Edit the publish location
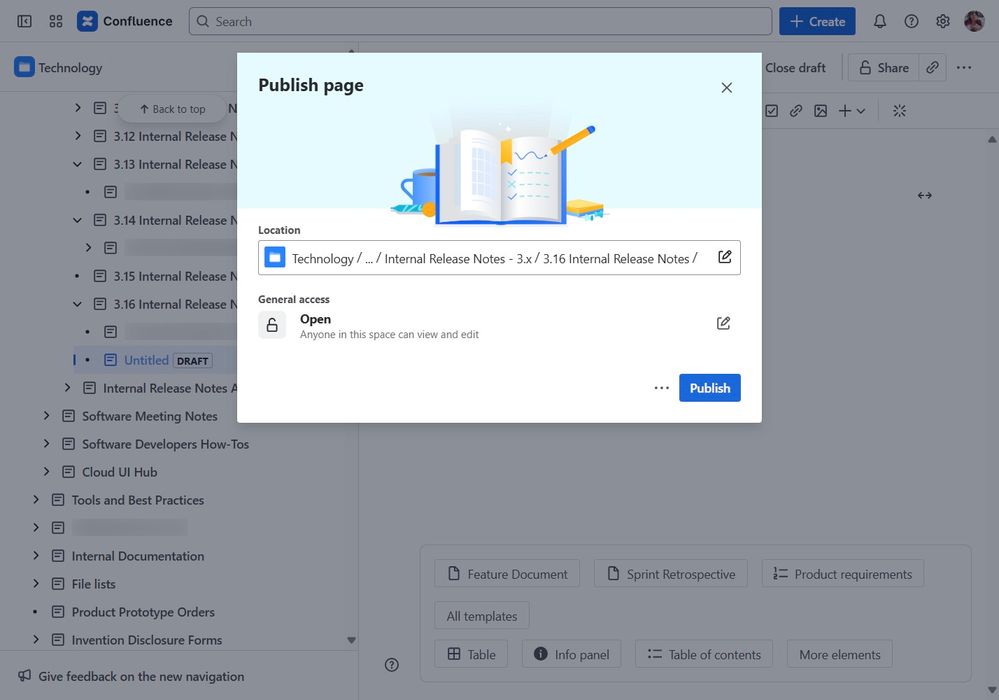The width and height of the screenshot is (999, 700). point(724,257)
